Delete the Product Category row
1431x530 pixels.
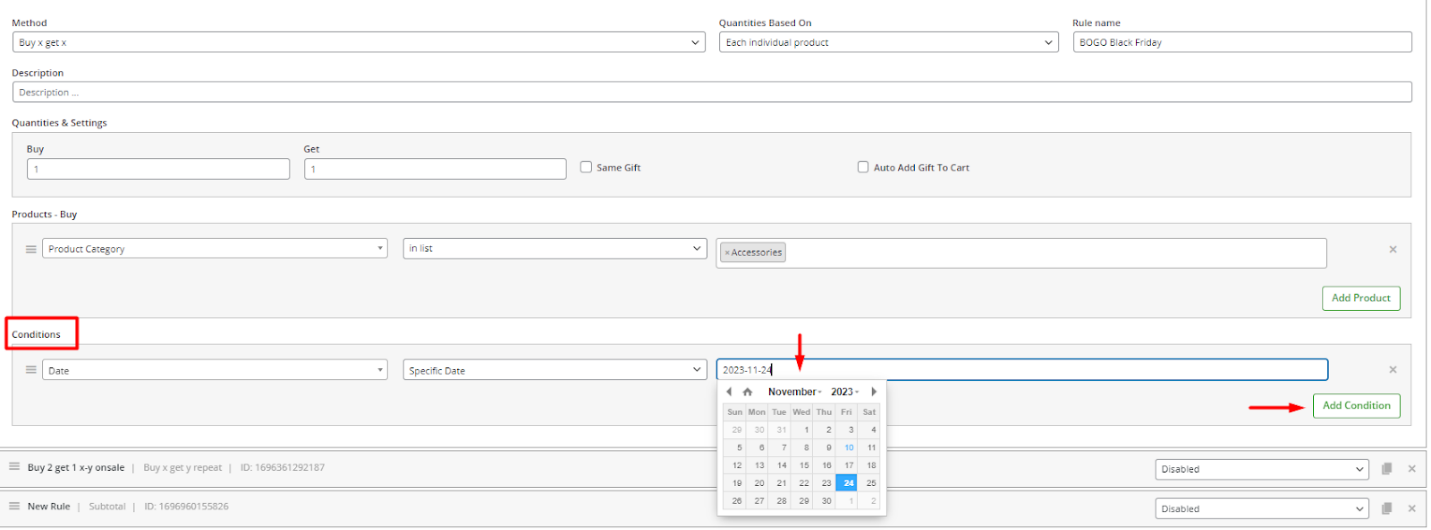pos(1392,249)
